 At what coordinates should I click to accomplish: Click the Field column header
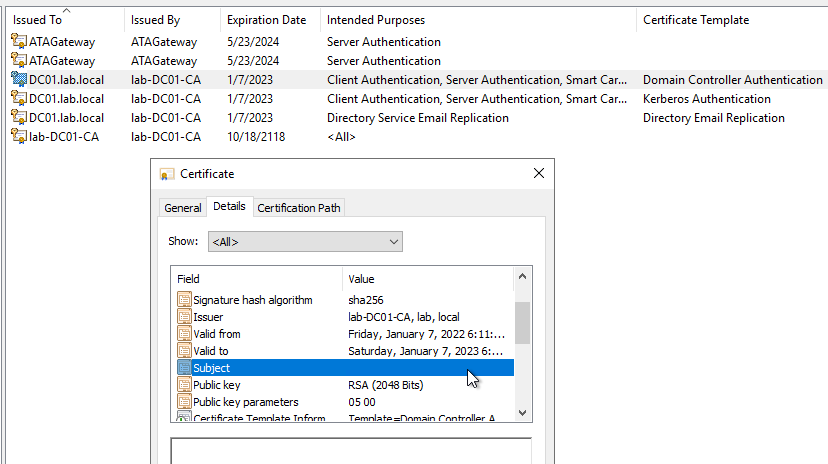click(x=257, y=279)
